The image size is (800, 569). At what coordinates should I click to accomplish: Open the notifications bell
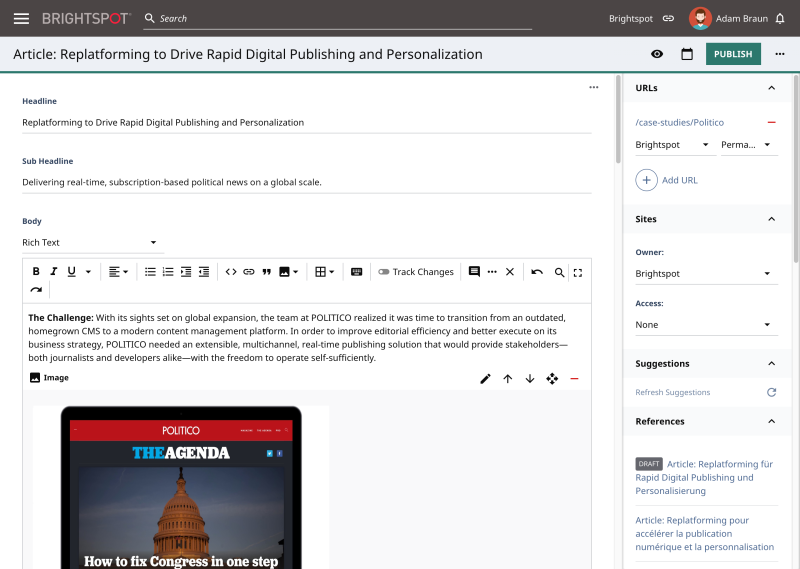tap(780, 19)
